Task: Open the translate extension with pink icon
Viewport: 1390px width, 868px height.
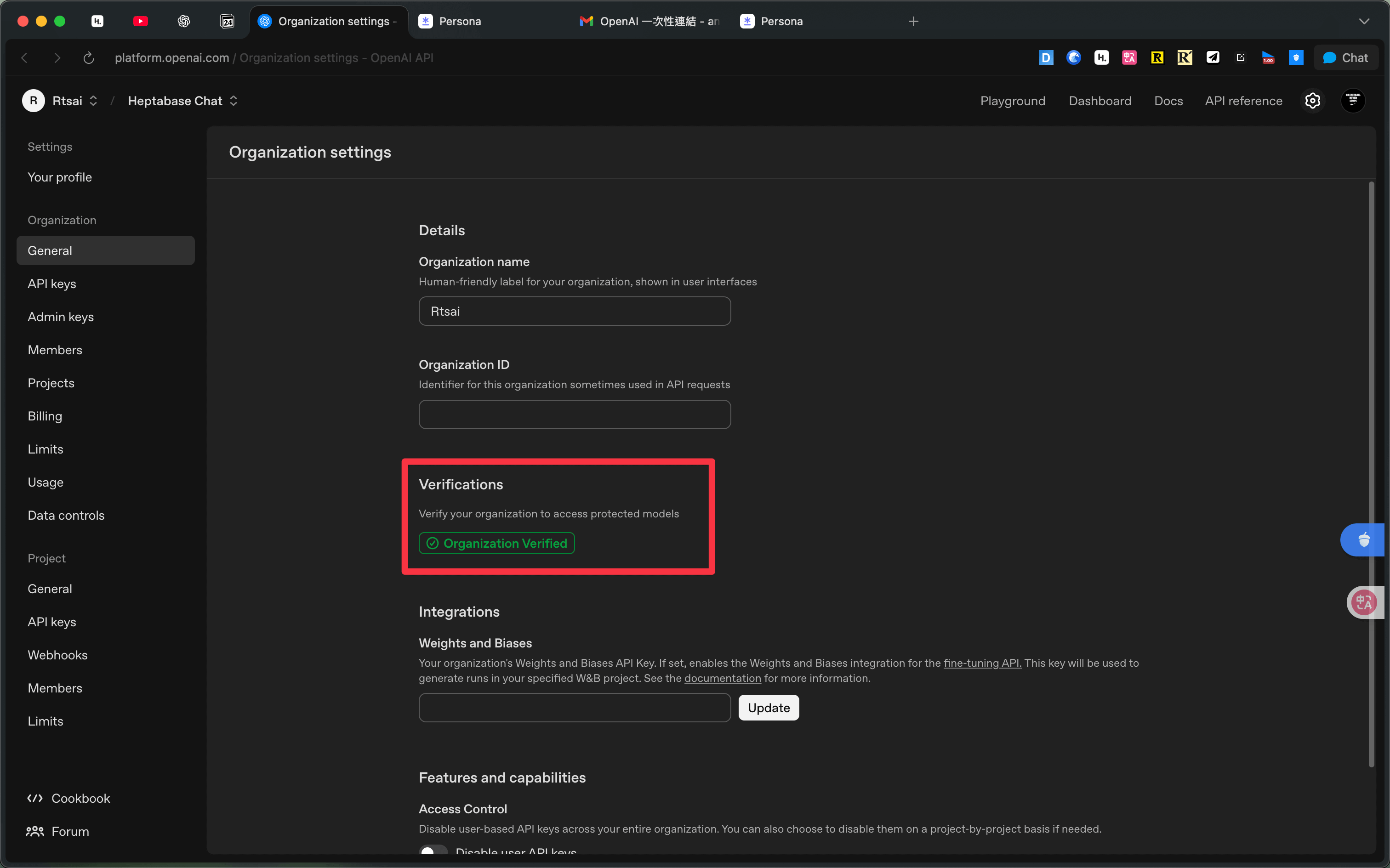Action: pyautogui.click(x=1129, y=57)
